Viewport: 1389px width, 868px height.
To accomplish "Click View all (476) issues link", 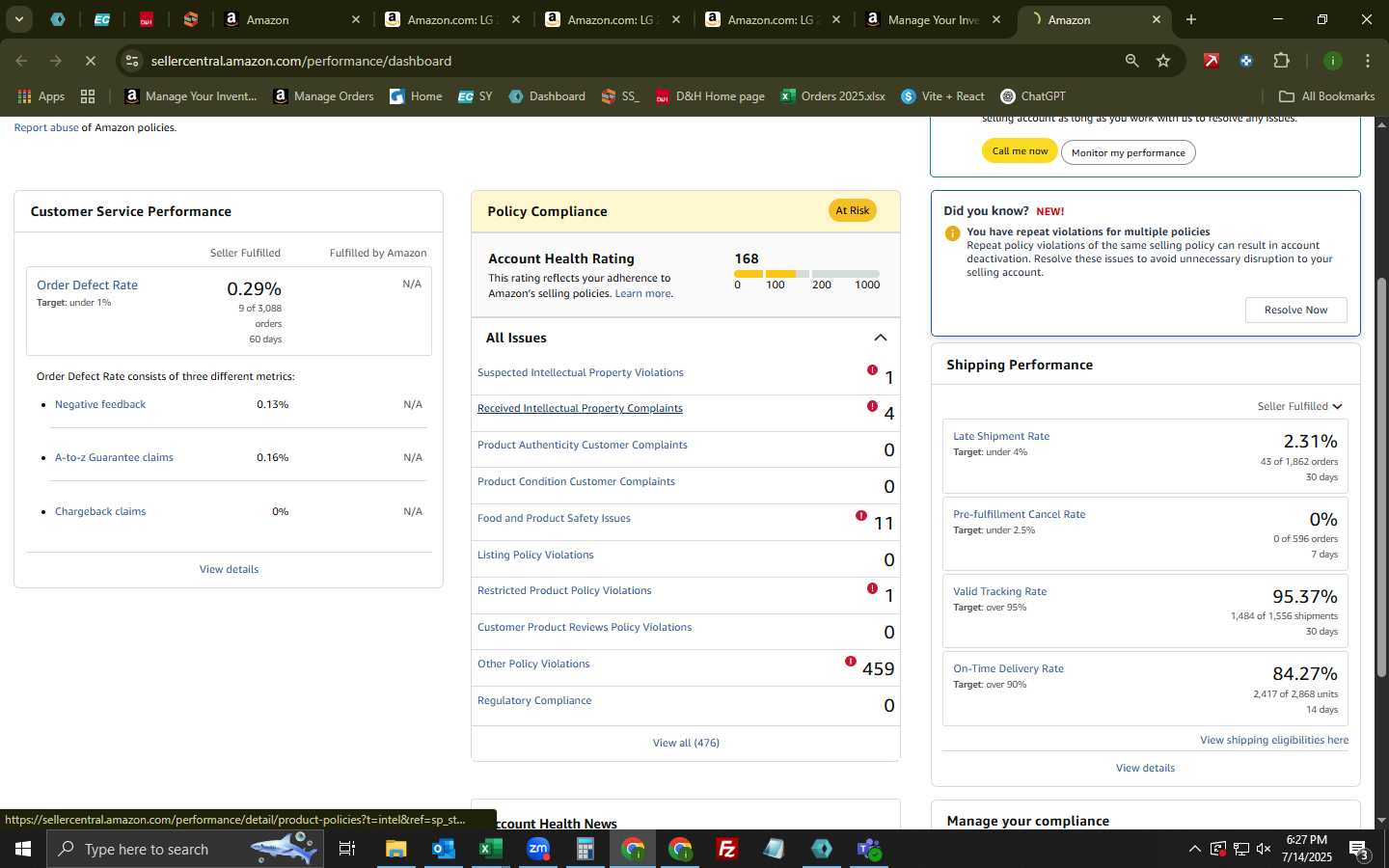I will tap(686, 744).
